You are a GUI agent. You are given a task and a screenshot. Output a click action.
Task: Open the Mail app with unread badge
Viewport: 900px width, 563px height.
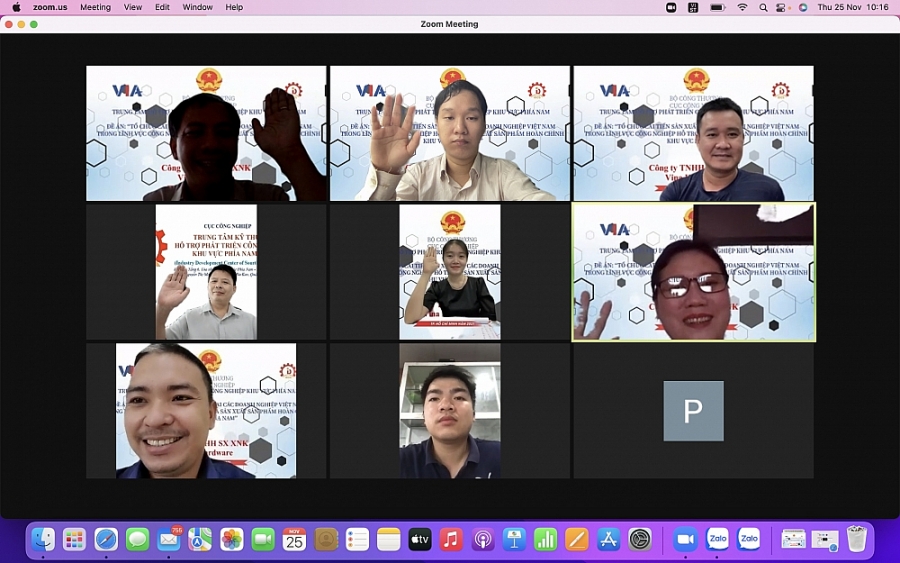(x=169, y=540)
